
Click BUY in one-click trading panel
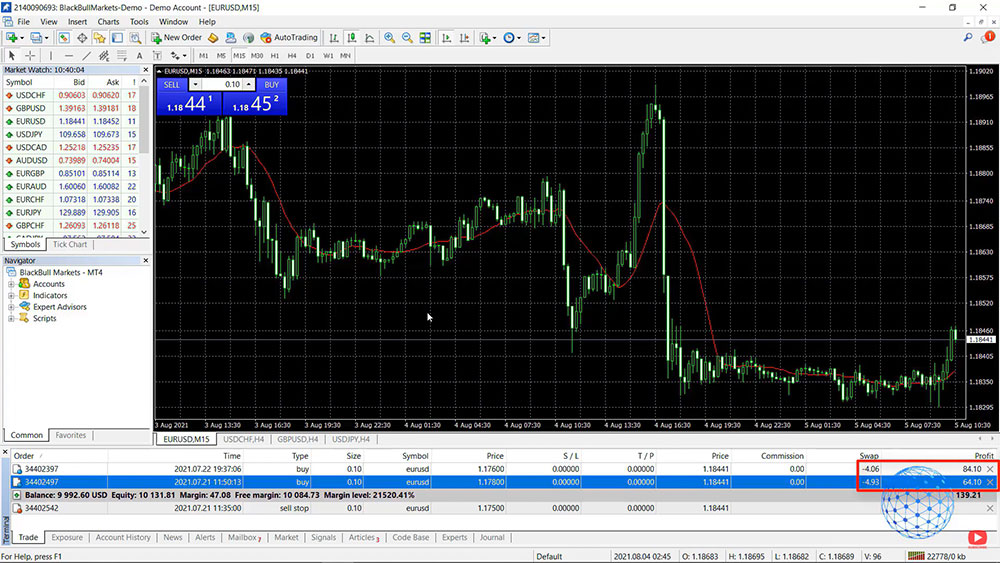point(272,84)
